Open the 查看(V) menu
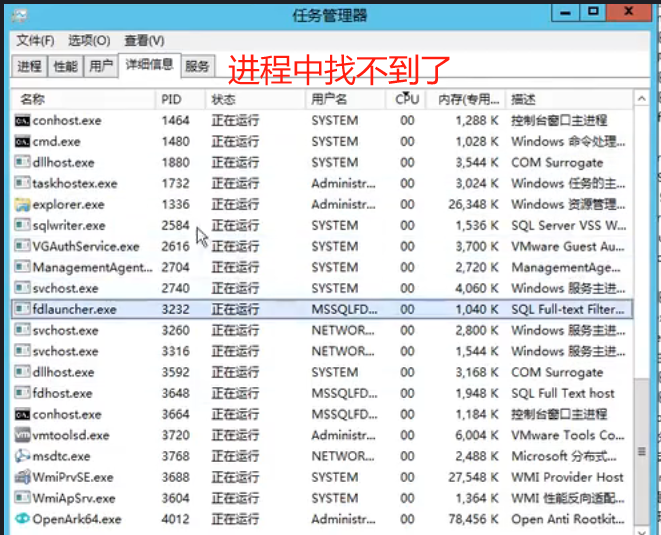Viewport: 661px width, 535px height. pos(144,40)
